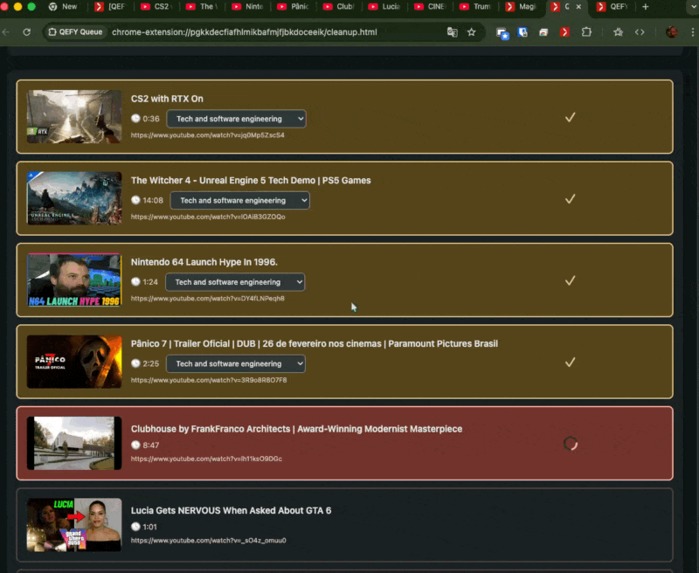Open YouTube link for The Witcher 4
The width and height of the screenshot is (699, 573).
[208, 217]
